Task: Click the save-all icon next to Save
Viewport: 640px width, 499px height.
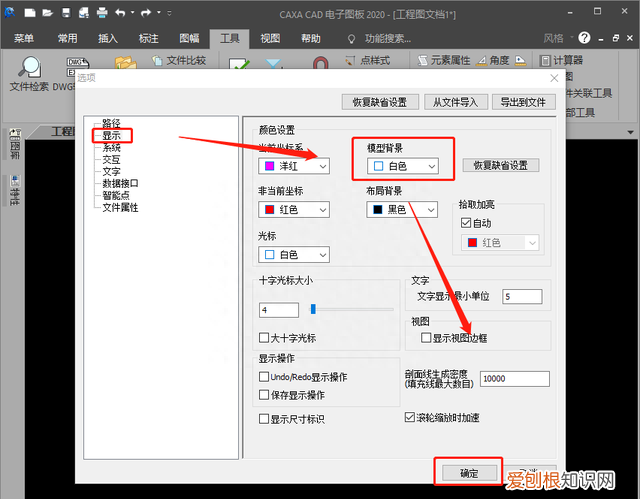Action: (x=84, y=13)
